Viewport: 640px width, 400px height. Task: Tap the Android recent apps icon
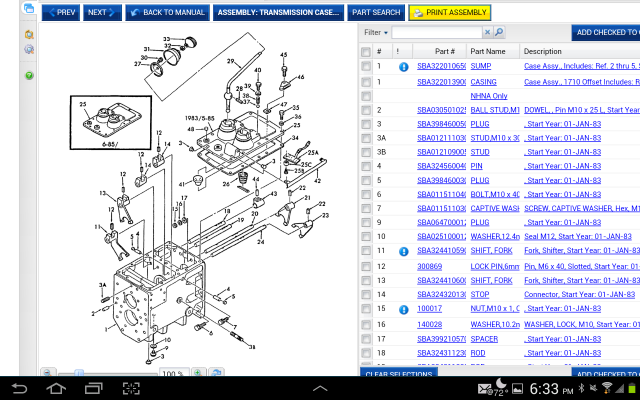pyautogui.click(x=93, y=388)
